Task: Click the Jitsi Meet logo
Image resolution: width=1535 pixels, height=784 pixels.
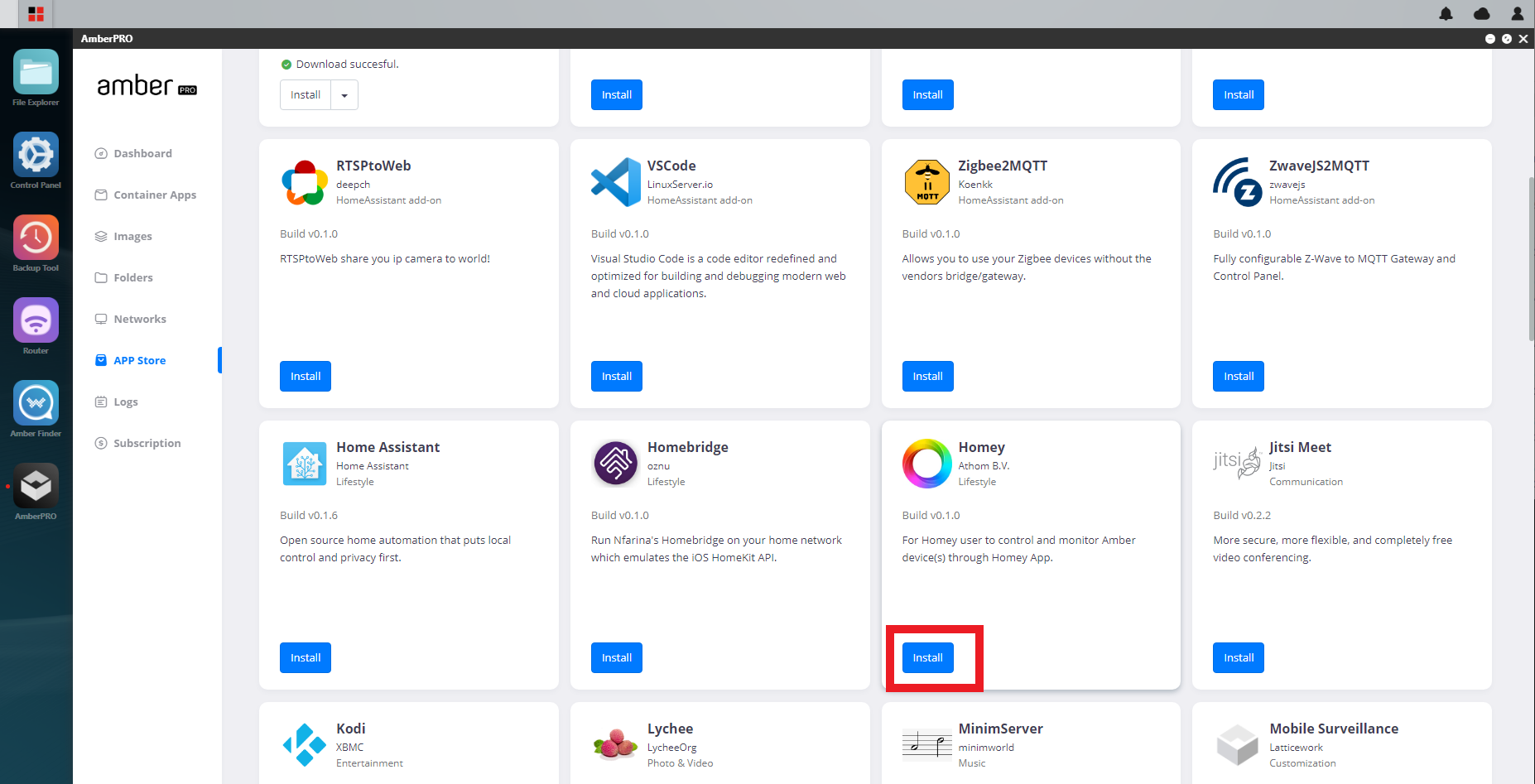Action: (1237, 462)
